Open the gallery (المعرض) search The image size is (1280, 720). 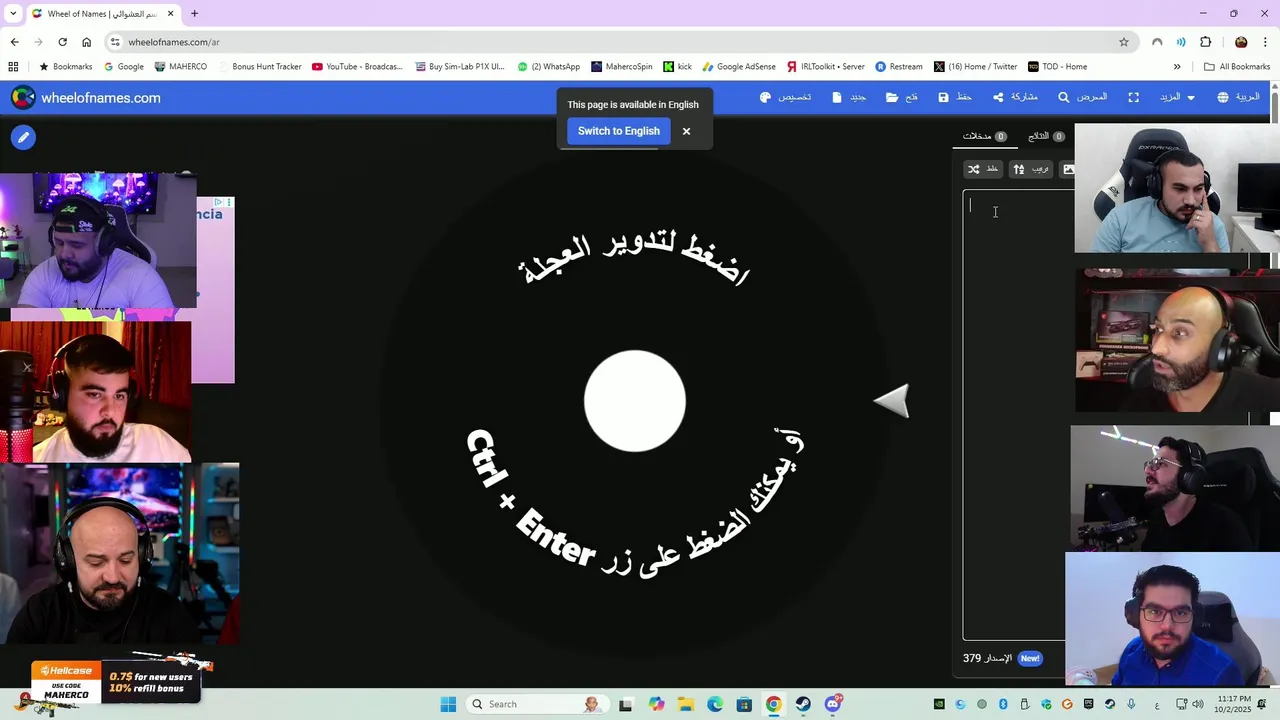click(1083, 97)
